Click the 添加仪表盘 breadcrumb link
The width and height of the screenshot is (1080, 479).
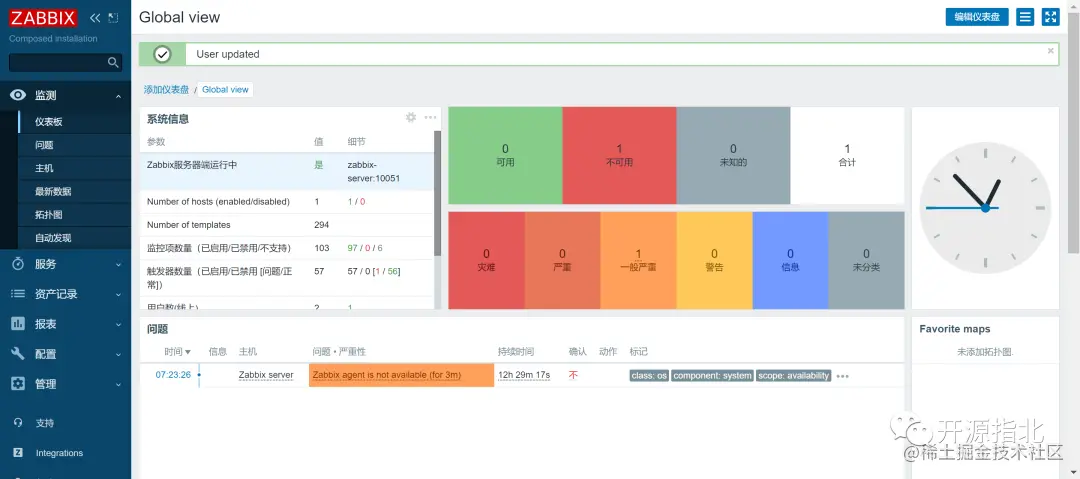(166, 90)
